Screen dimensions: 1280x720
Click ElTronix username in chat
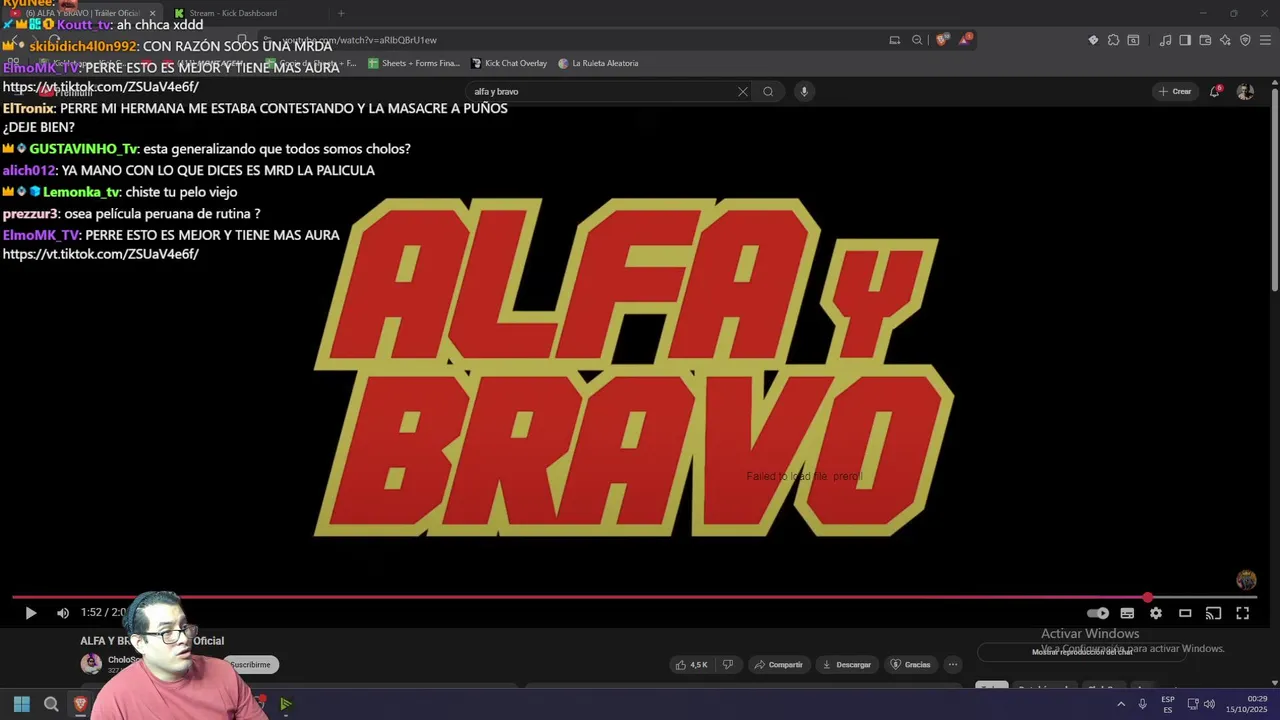coord(28,108)
